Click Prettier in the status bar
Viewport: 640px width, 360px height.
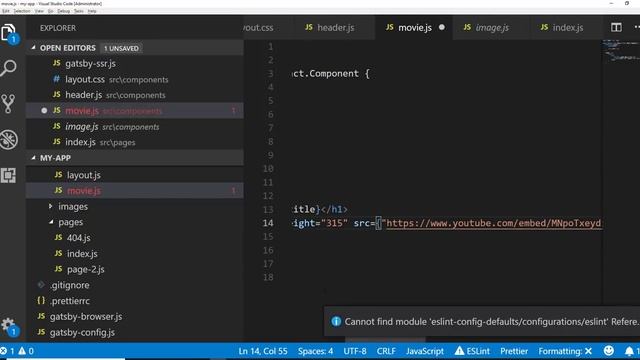point(514,351)
